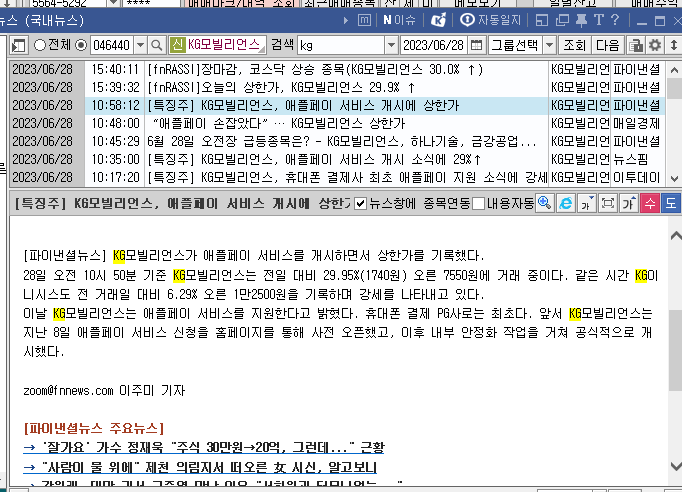Expand the 046440 stock code dropdown

coord(140,45)
